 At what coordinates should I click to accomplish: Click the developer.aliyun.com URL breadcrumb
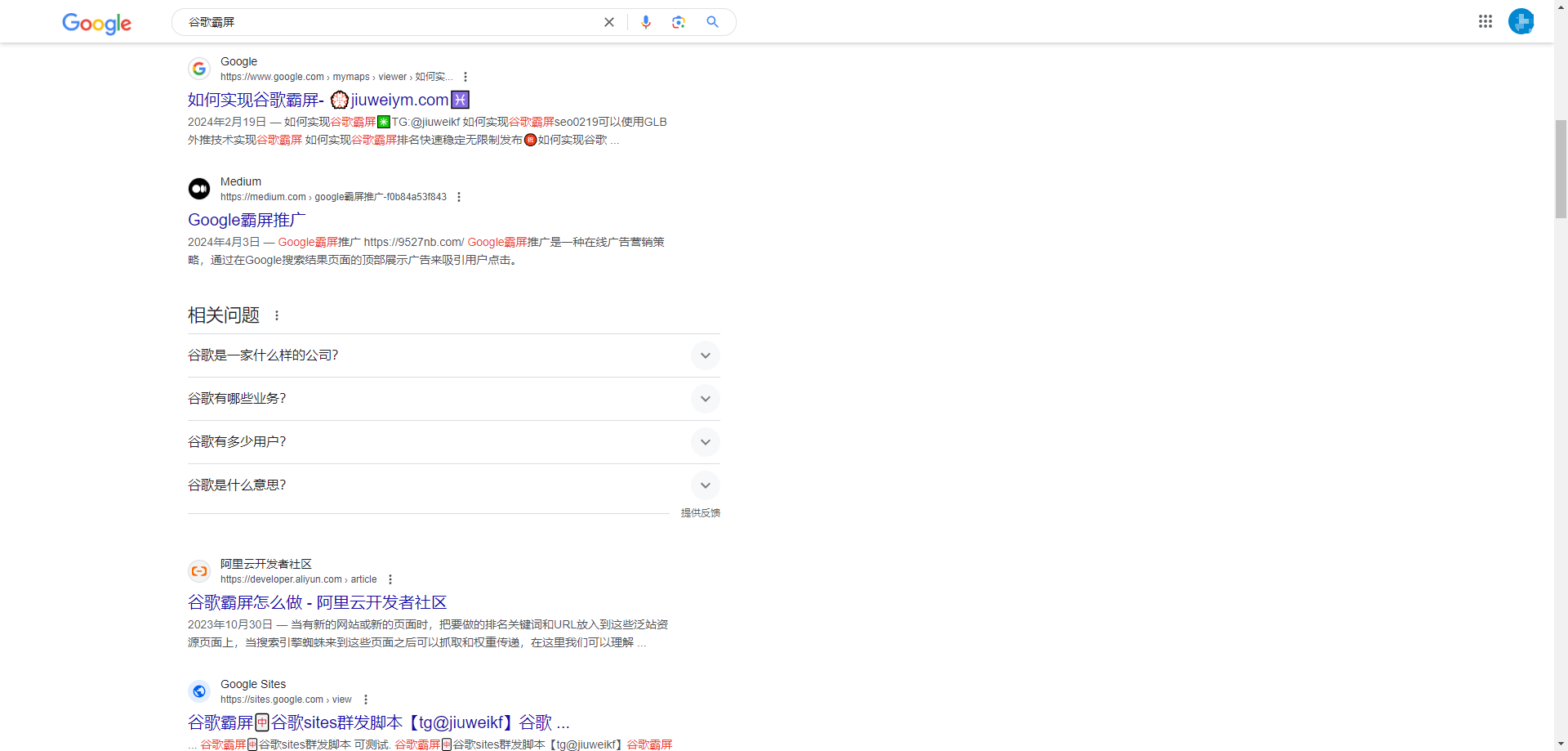[x=298, y=579]
